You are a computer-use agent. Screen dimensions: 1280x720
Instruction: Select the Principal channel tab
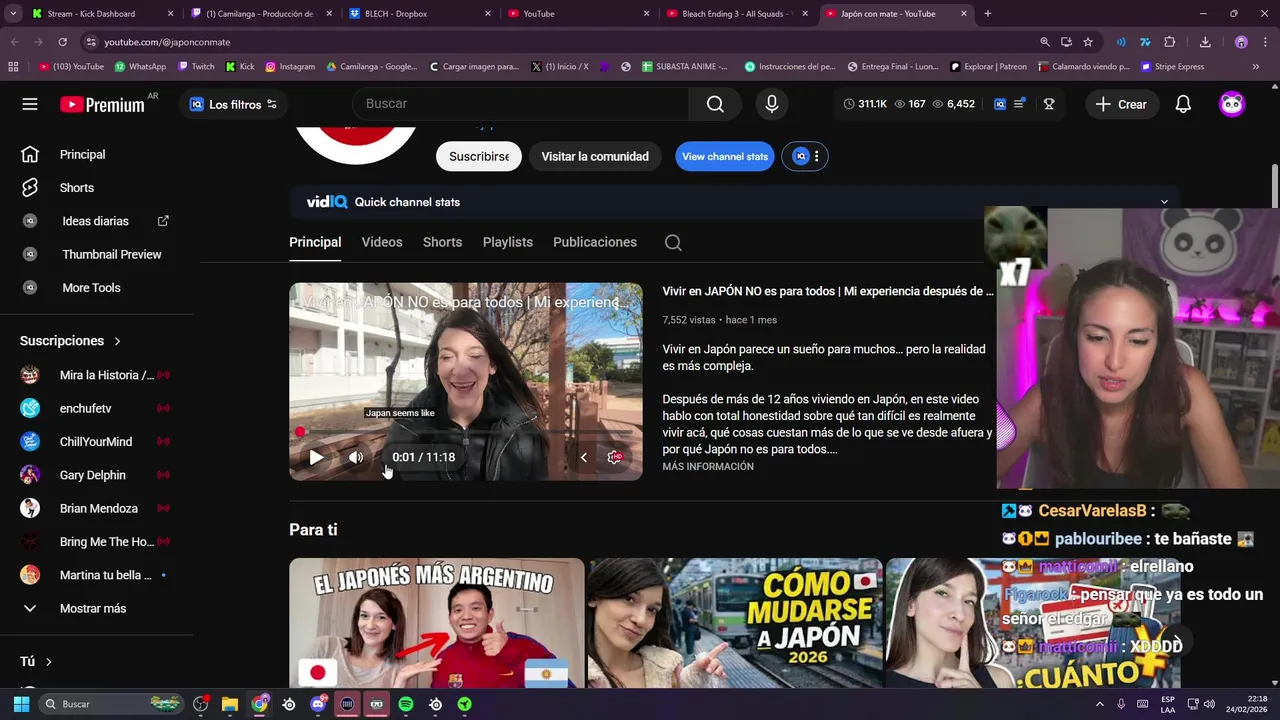point(315,242)
